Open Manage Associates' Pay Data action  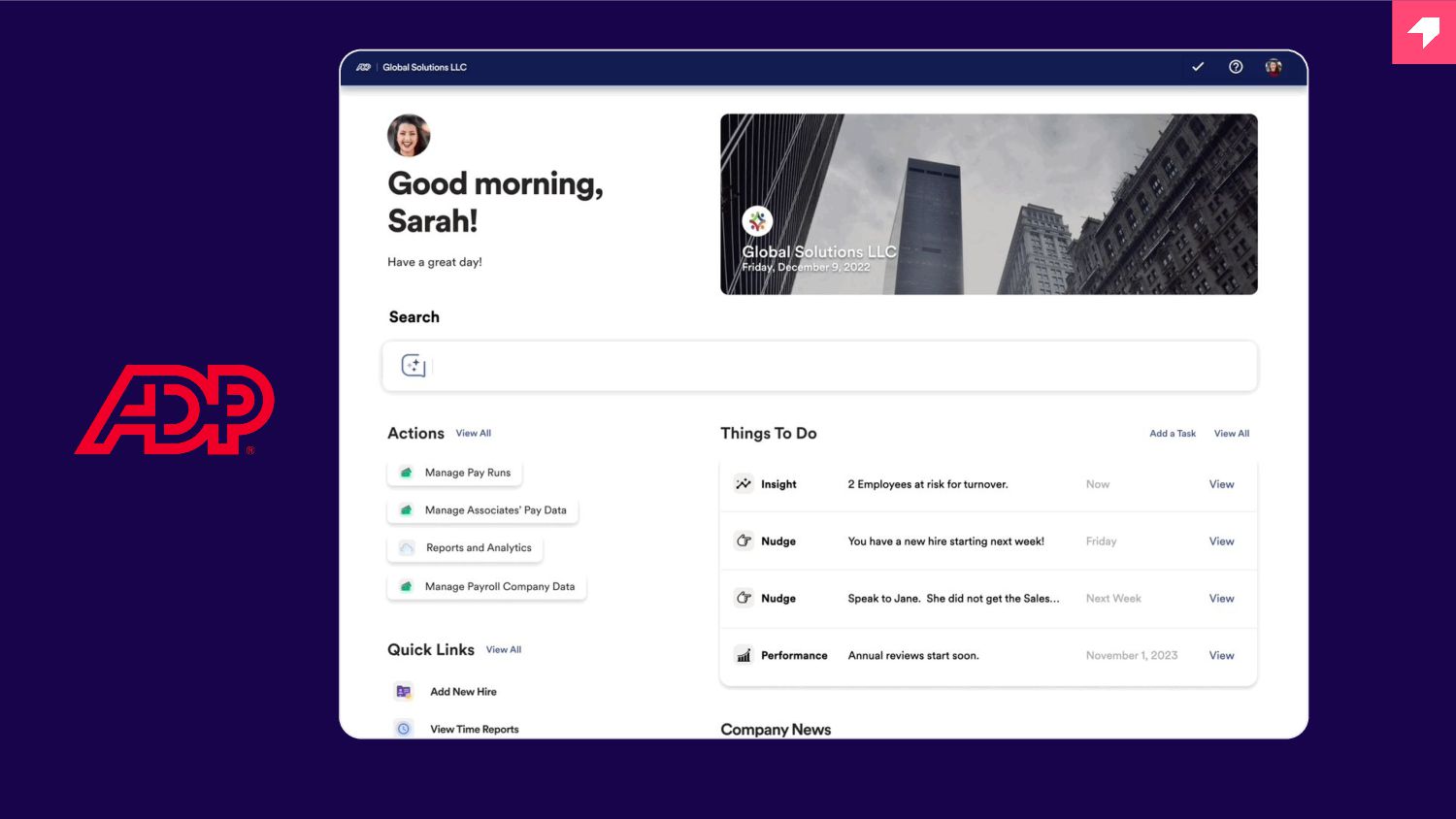(482, 510)
